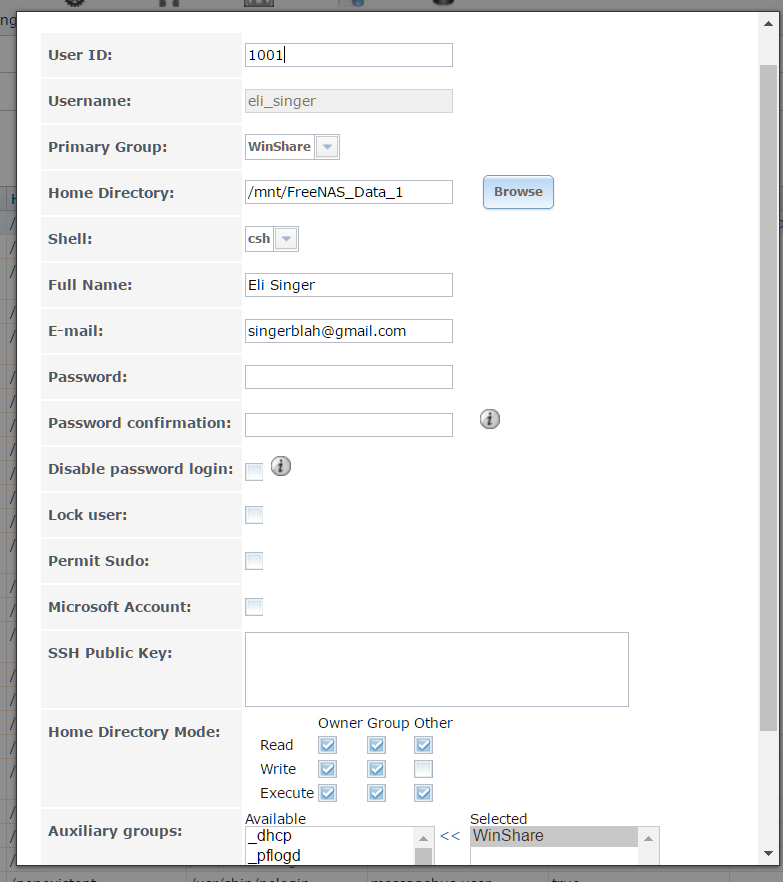Click the Password confirmation field
Viewport: 783px width, 882px height.
tap(349, 425)
